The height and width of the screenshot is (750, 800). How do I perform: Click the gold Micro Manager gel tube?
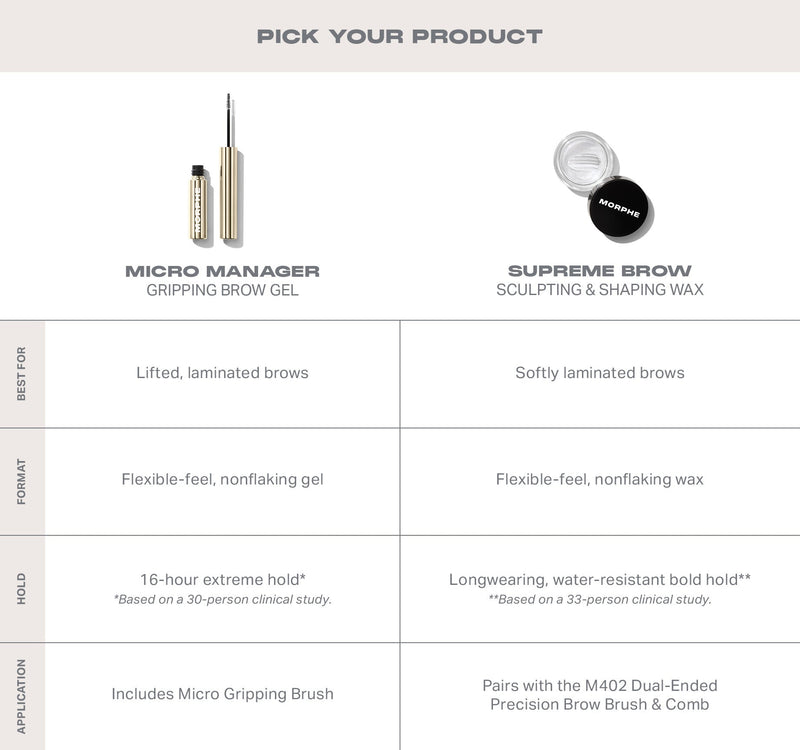coord(199,205)
